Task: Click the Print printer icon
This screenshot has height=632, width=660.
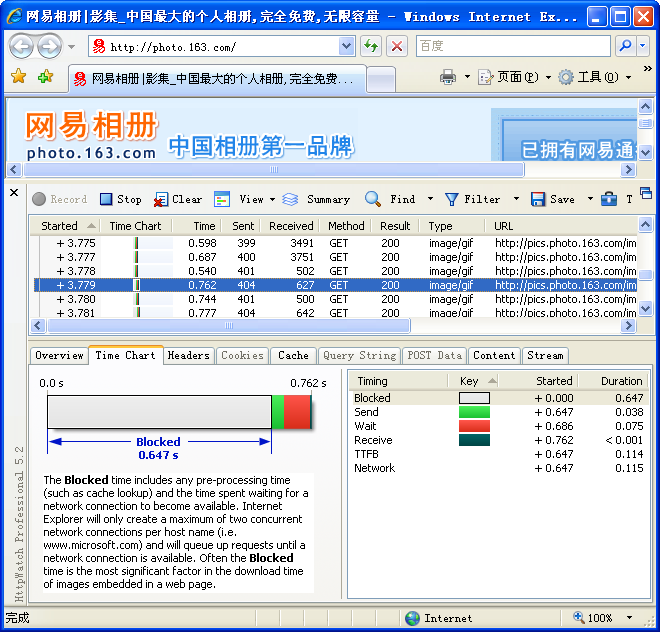Action: 448,77
